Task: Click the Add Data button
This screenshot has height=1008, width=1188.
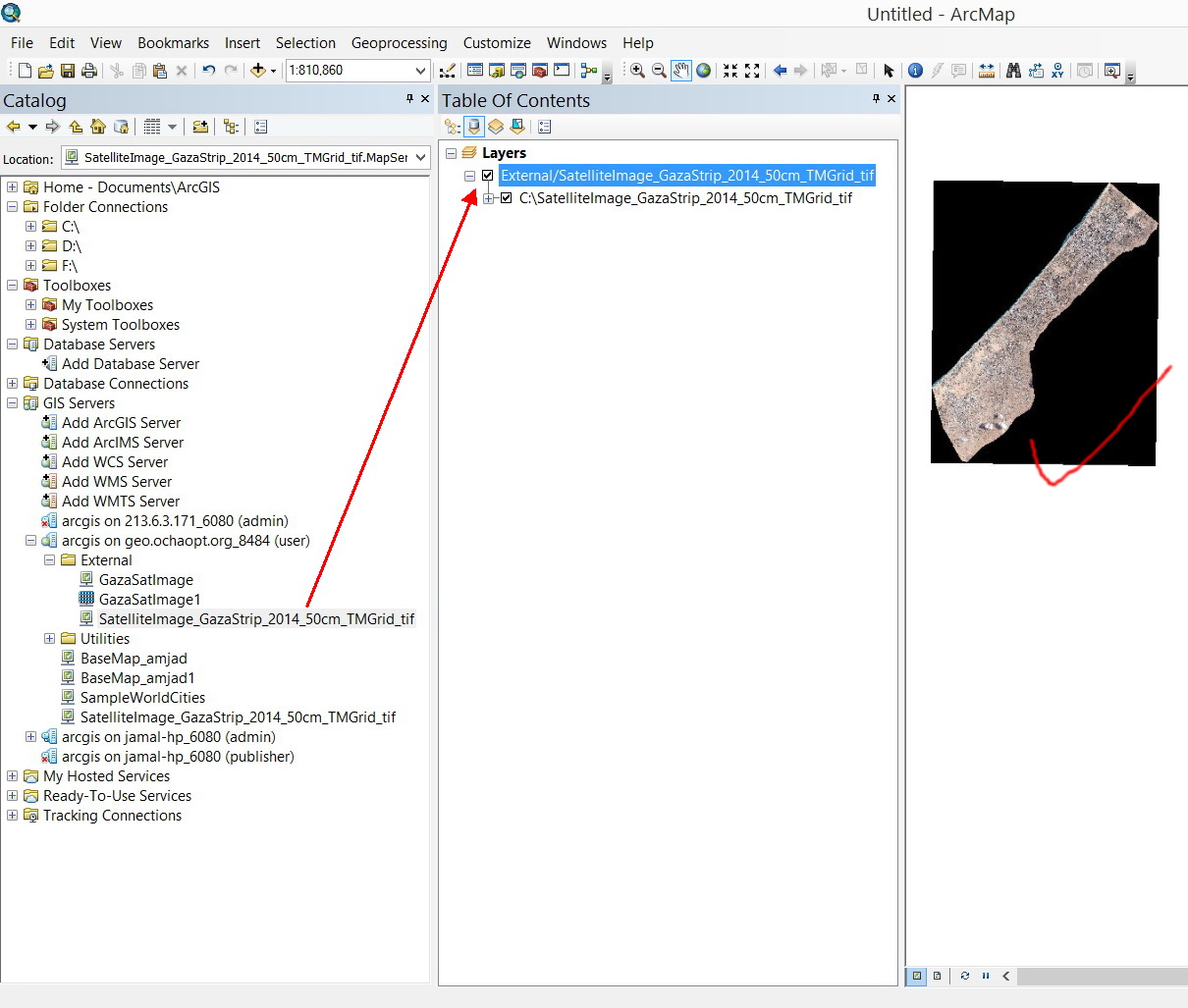Action: coord(258,71)
